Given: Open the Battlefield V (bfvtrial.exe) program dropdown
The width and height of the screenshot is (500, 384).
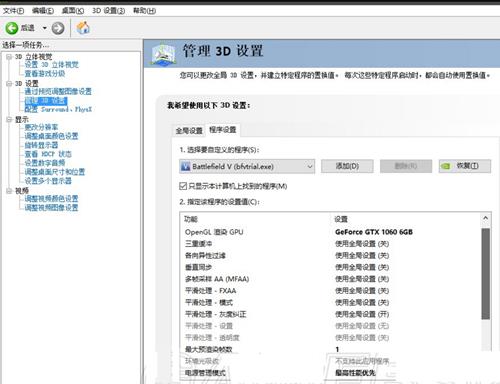Looking at the screenshot, I should [247, 166].
